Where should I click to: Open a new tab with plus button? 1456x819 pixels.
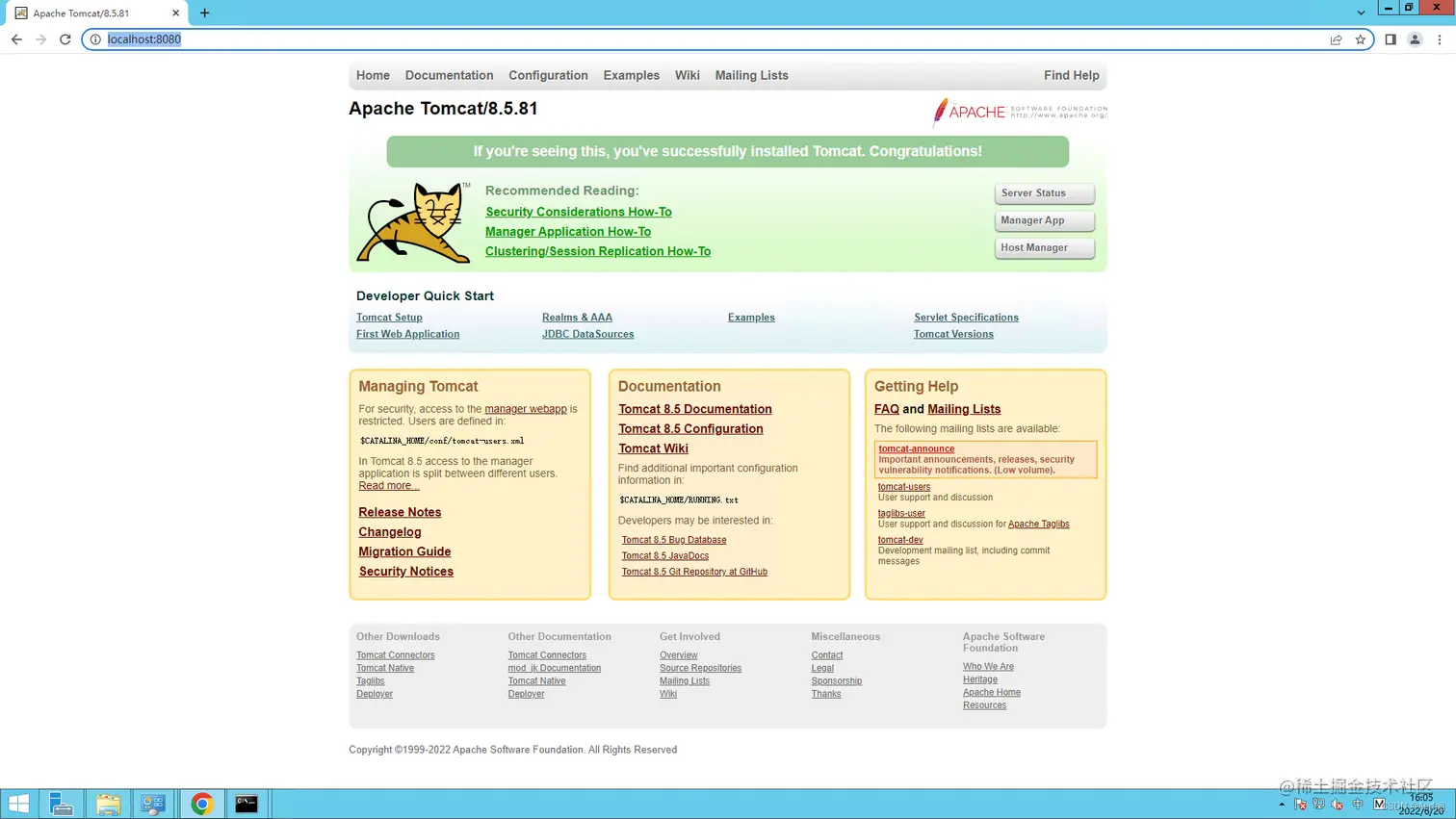pyautogui.click(x=204, y=13)
